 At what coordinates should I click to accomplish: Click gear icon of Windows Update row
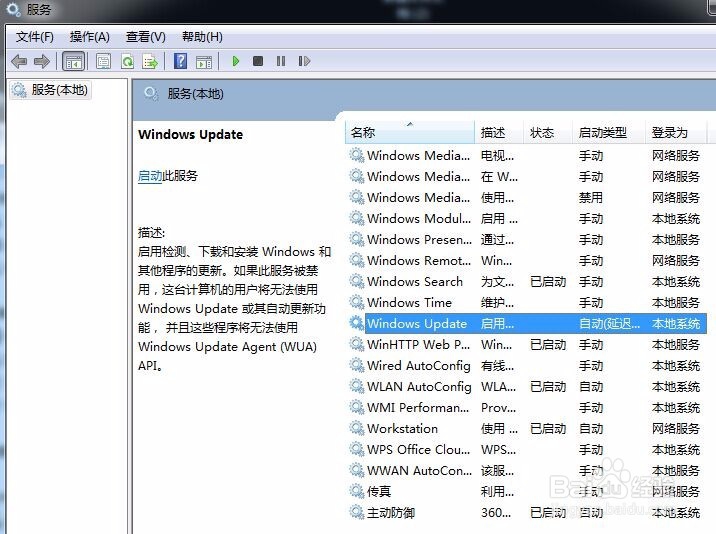pyautogui.click(x=357, y=323)
